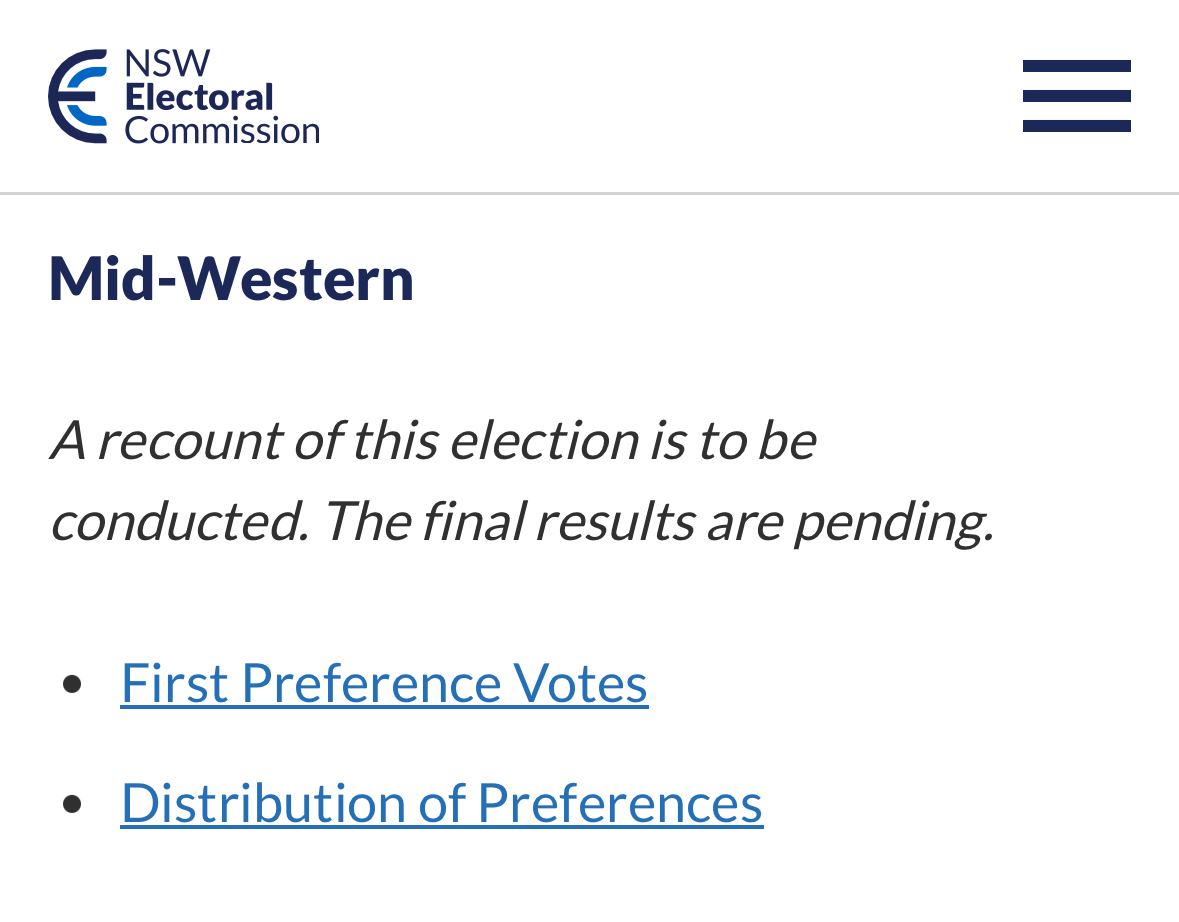Screen dimensions: 1179x922
Task: Click the italic recount notice paragraph
Action: 520,480
